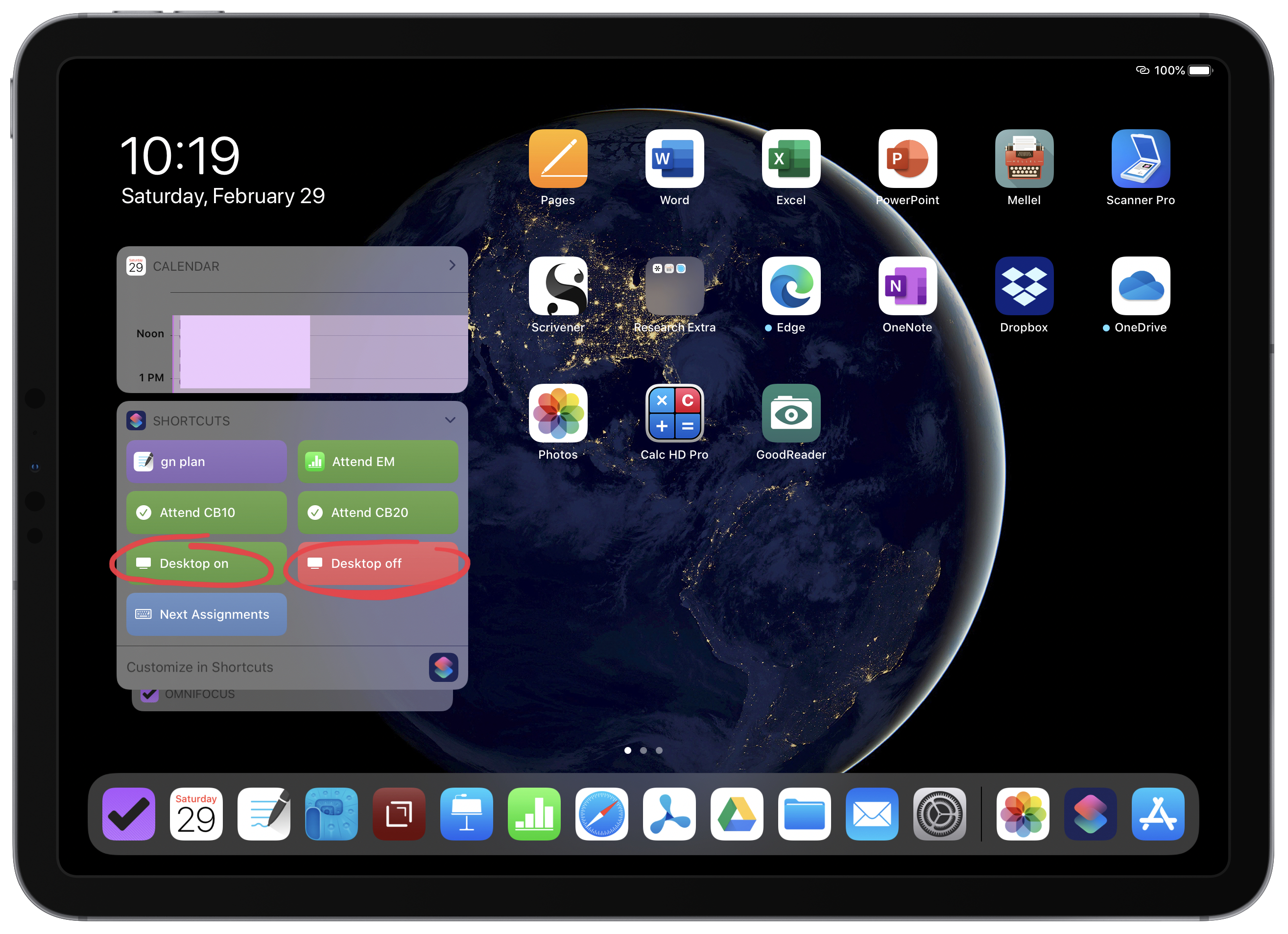Image resolution: width=1288 pixels, height=934 pixels.
Task: Launch Microsoft Word
Action: point(674,159)
